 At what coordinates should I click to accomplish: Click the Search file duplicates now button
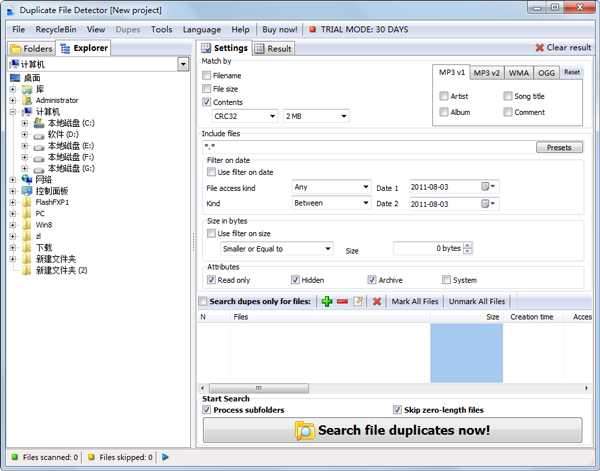(392, 431)
